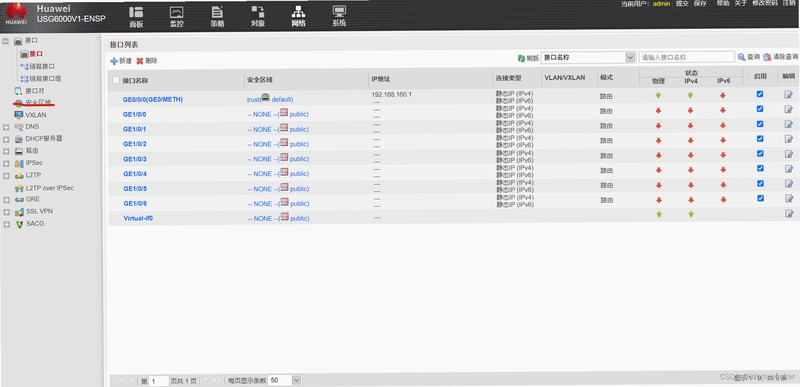Open the 策略 policy icon

pos(217,16)
